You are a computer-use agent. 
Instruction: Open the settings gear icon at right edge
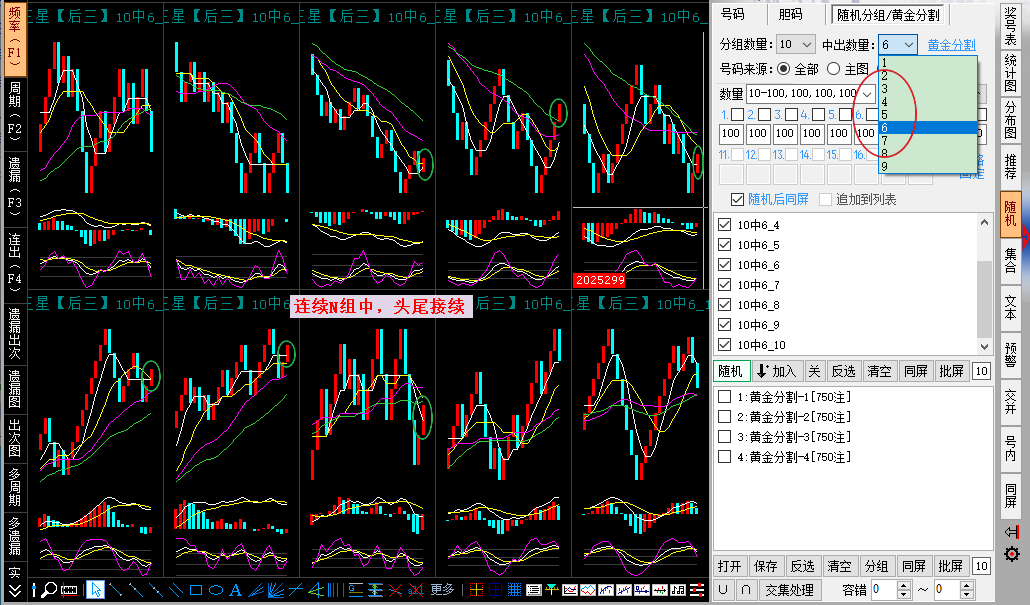tap(1012, 554)
